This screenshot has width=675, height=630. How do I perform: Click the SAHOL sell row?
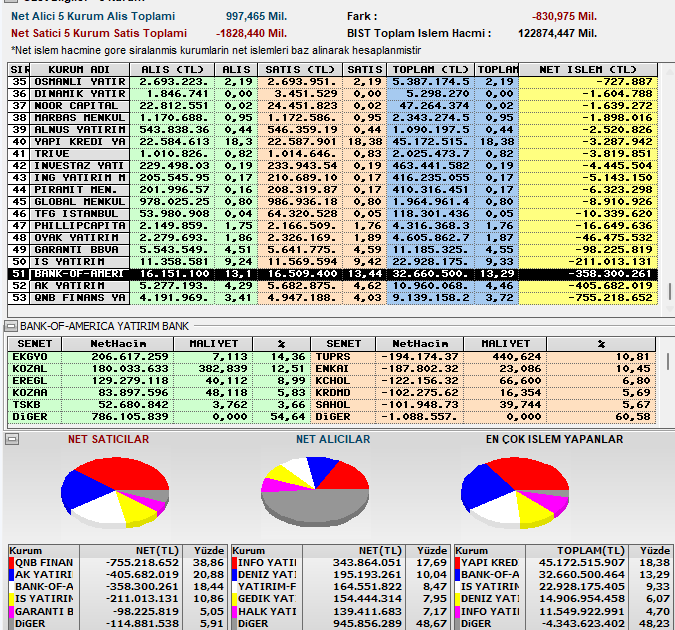click(x=483, y=405)
